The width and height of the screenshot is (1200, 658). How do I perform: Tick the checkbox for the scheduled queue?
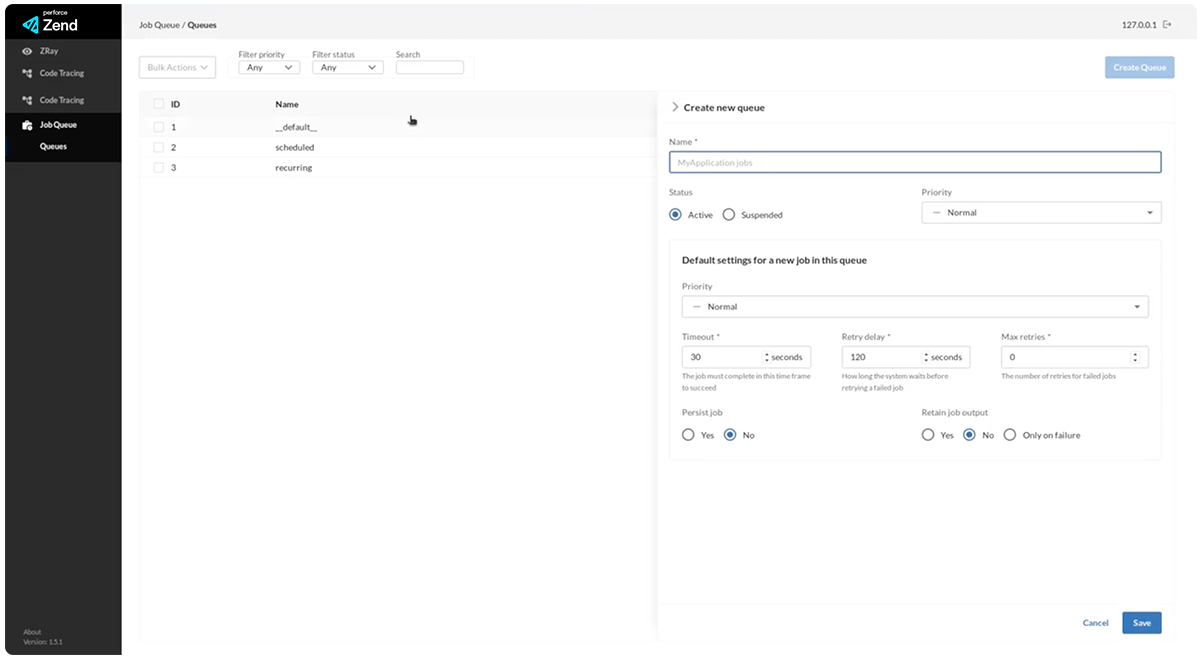pos(158,148)
